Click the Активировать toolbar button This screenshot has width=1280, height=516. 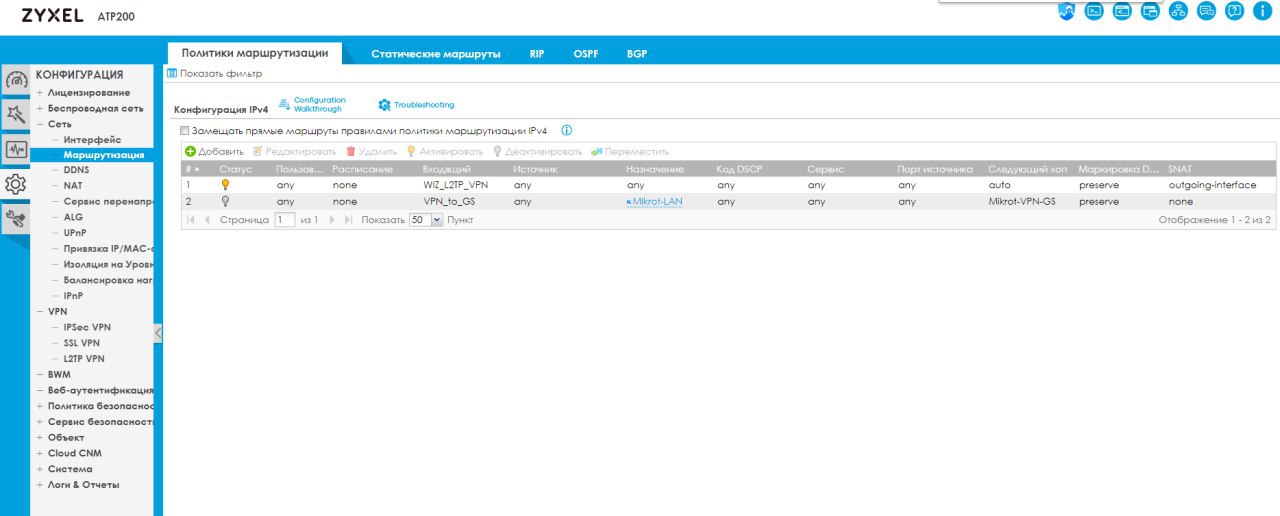point(444,151)
